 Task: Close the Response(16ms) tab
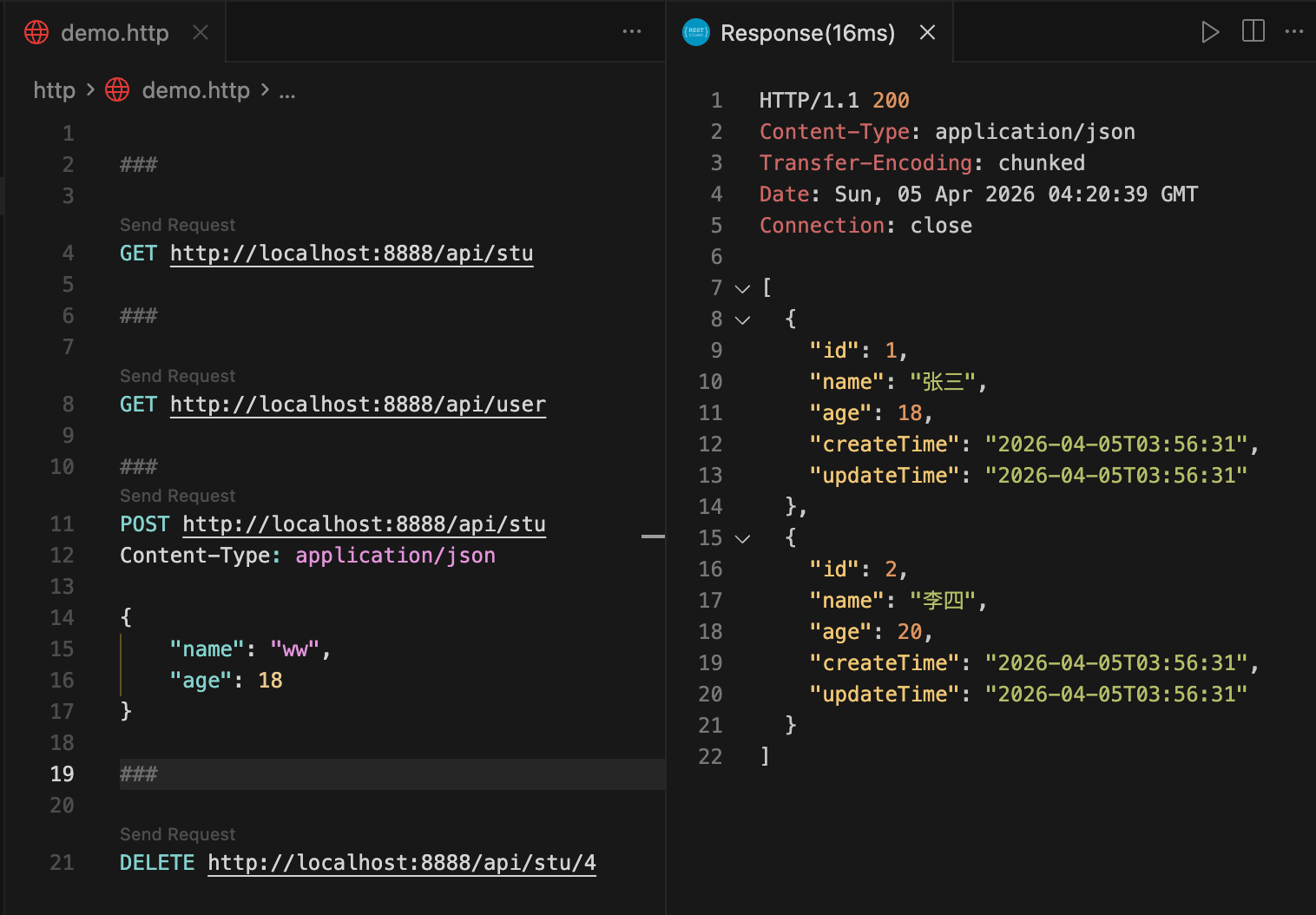[x=927, y=33]
